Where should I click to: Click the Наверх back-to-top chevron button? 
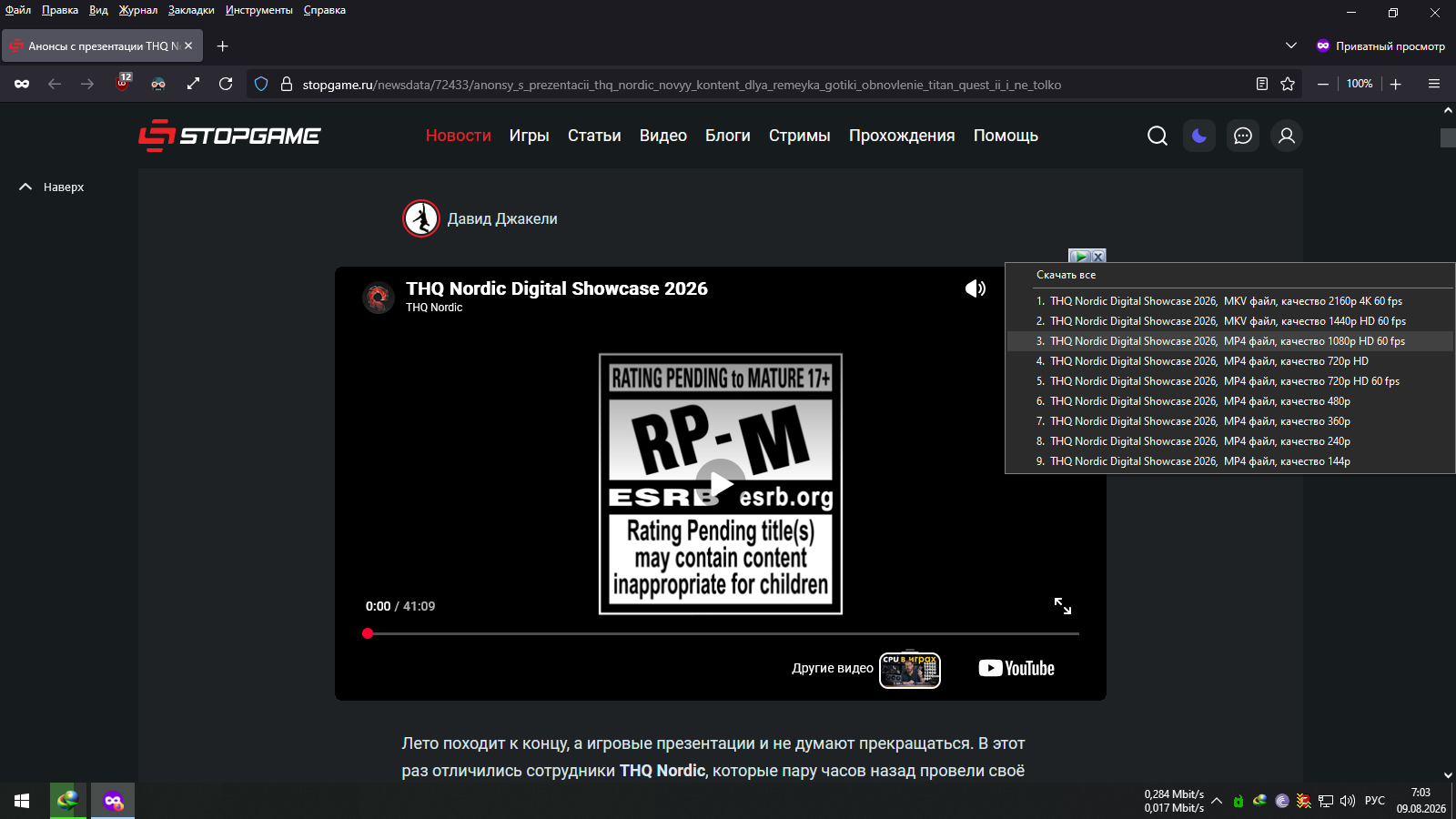tap(52, 187)
